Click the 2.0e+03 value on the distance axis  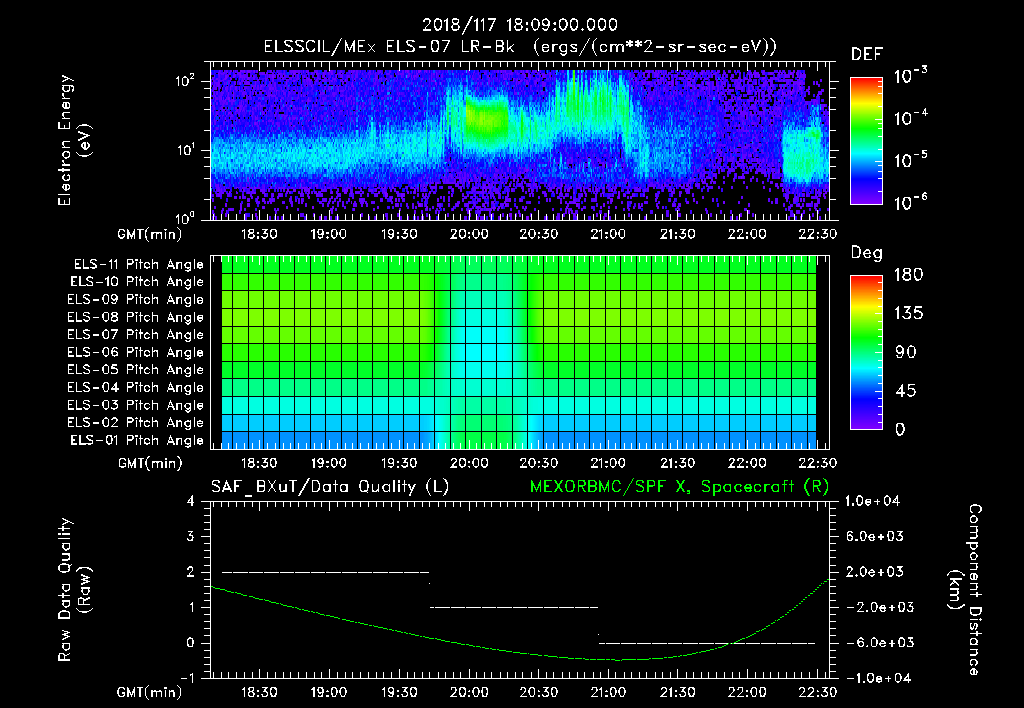tap(876, 571)
